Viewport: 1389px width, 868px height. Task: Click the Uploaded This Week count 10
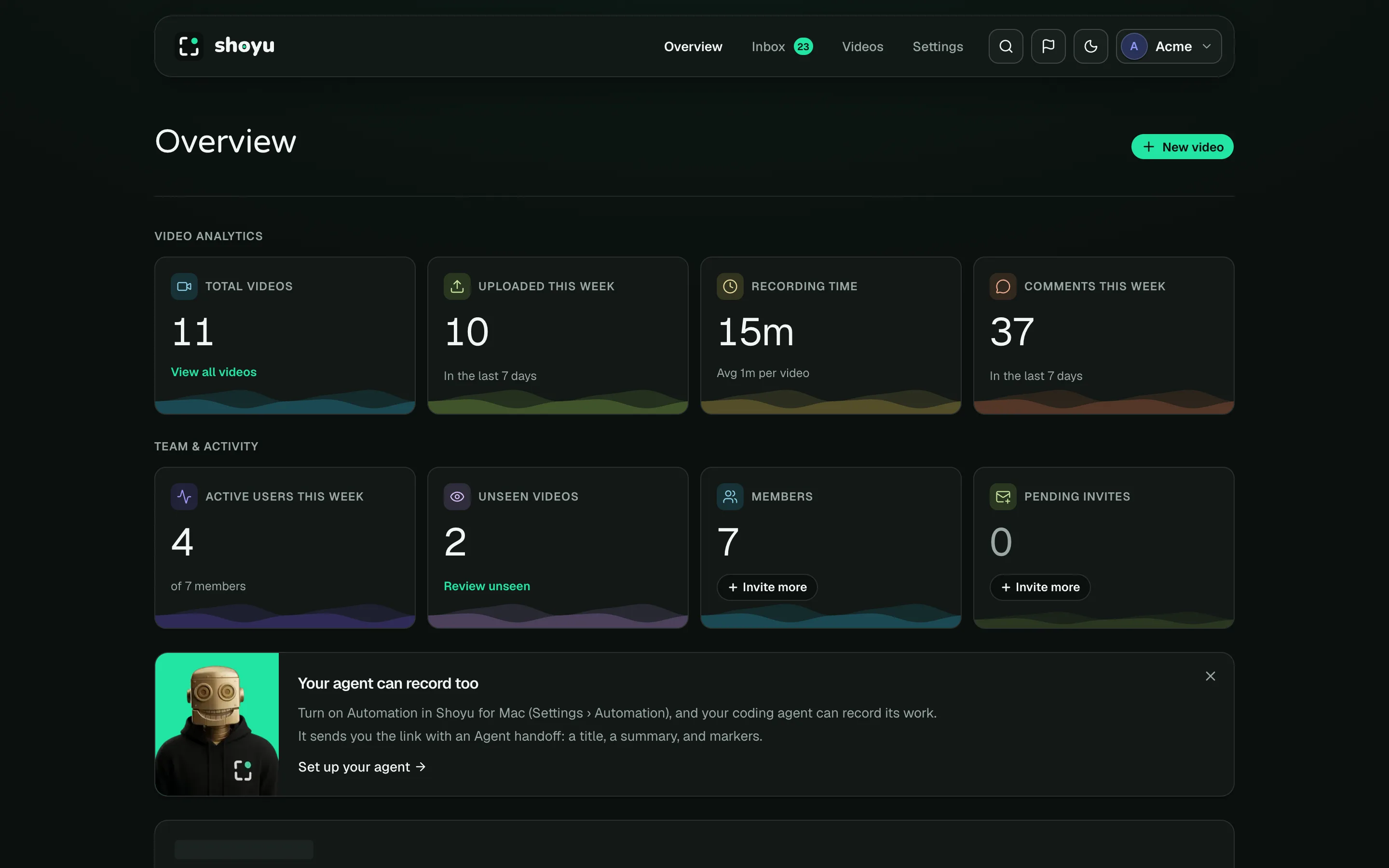467,332
